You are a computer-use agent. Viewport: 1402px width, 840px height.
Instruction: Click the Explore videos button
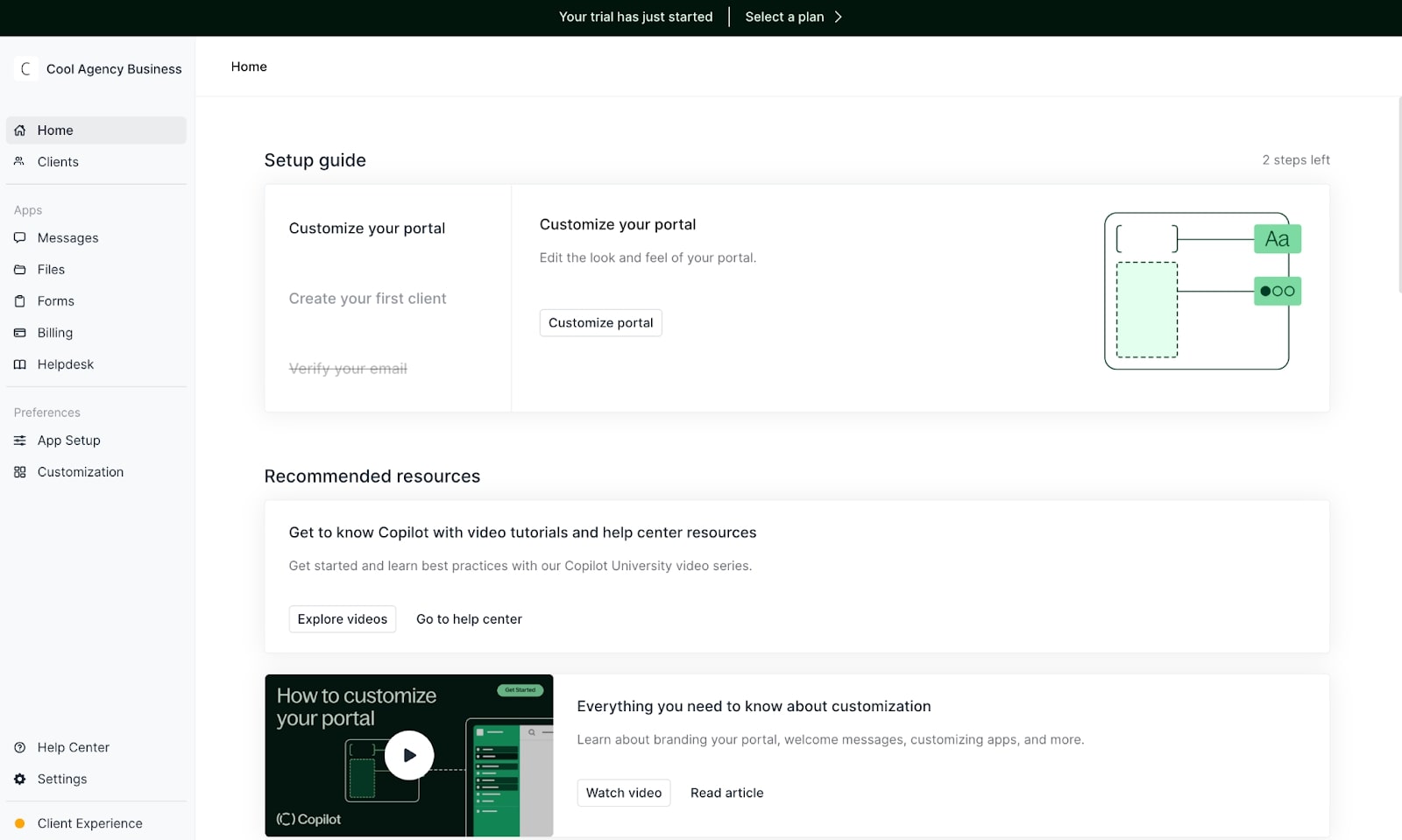coord(342,619)
